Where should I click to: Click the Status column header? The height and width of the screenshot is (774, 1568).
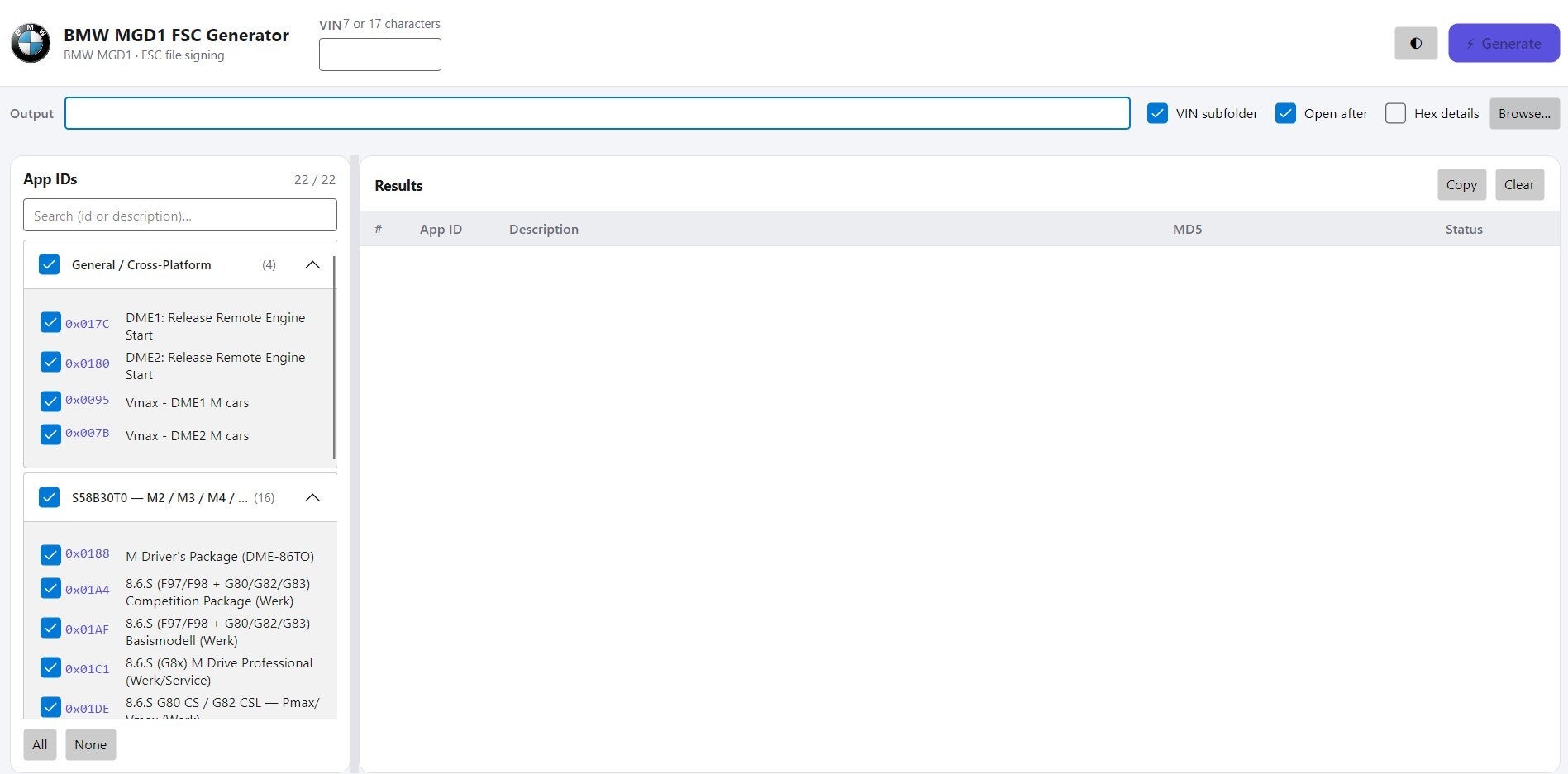coord(1464,229)
